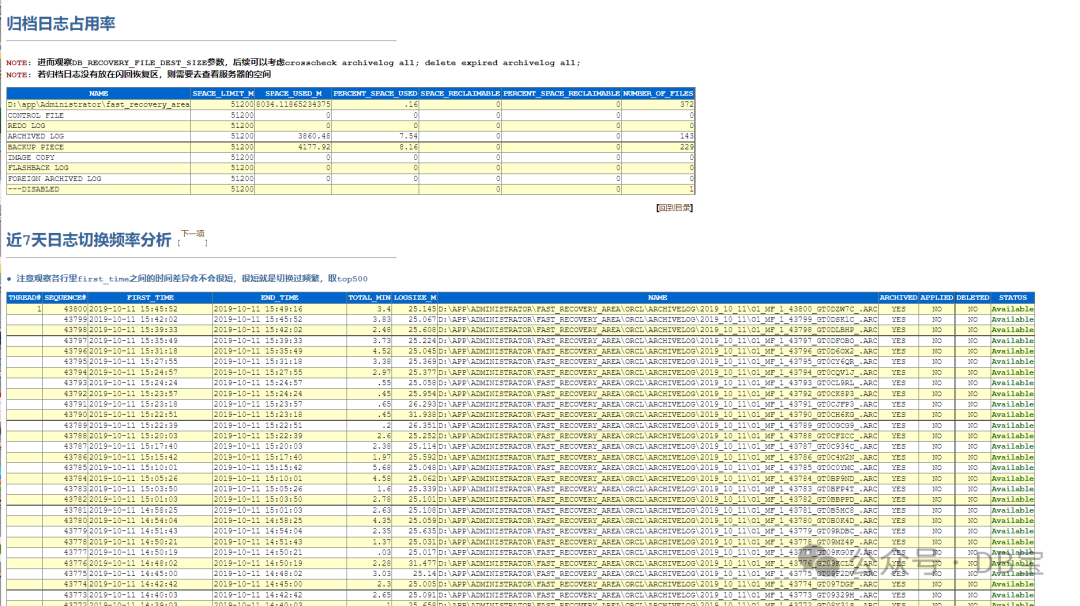Click the SEQUENCE# column header
Screen dimensions: 1080x606
click(65, 297)
